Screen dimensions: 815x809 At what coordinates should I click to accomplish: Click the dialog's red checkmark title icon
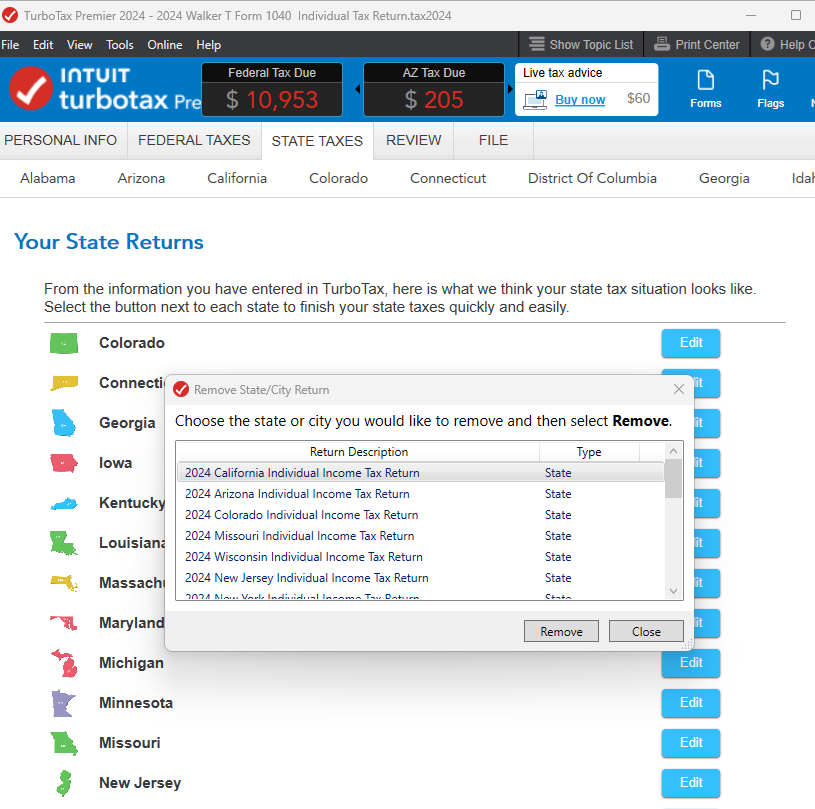tap(181, 389)
